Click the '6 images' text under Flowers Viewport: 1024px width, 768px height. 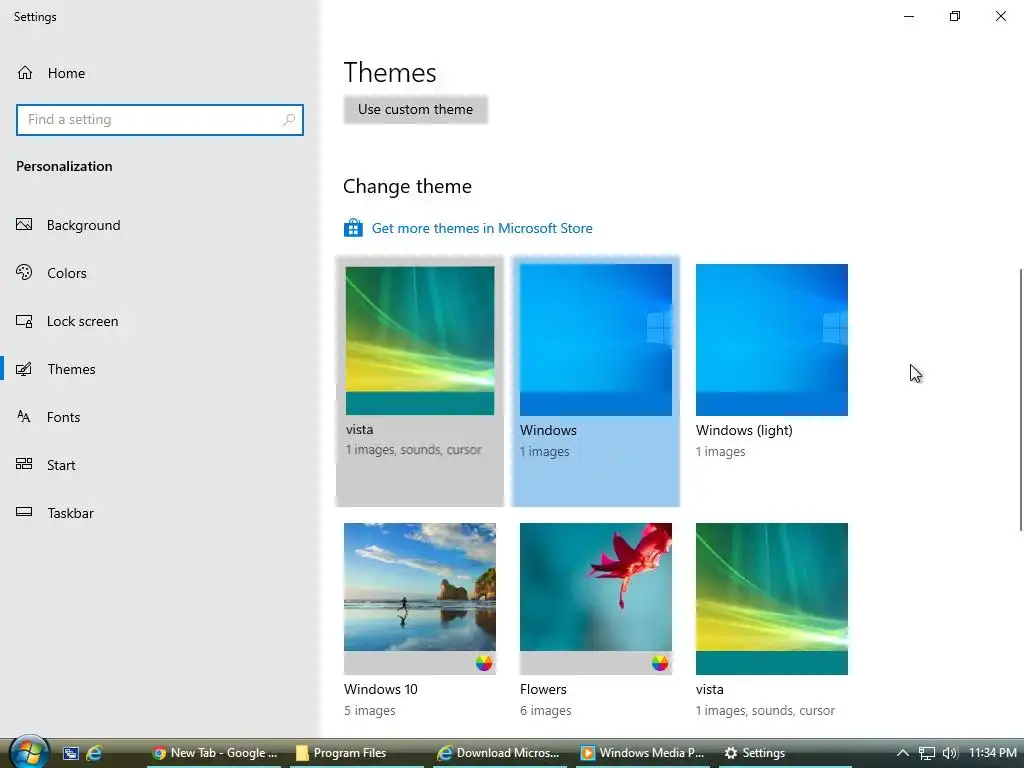545,710
